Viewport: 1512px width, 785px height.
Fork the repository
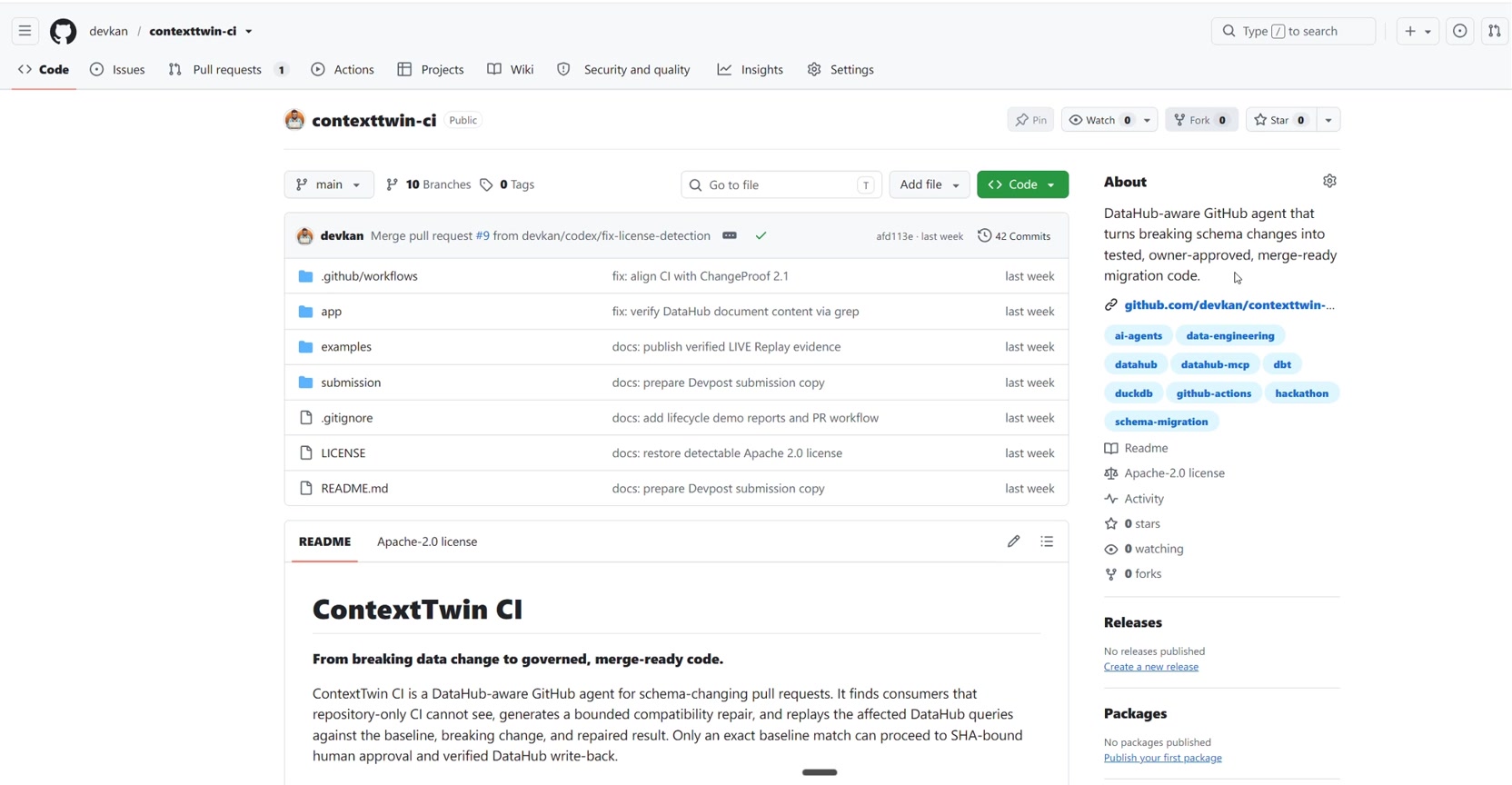tap(1201, 120)
